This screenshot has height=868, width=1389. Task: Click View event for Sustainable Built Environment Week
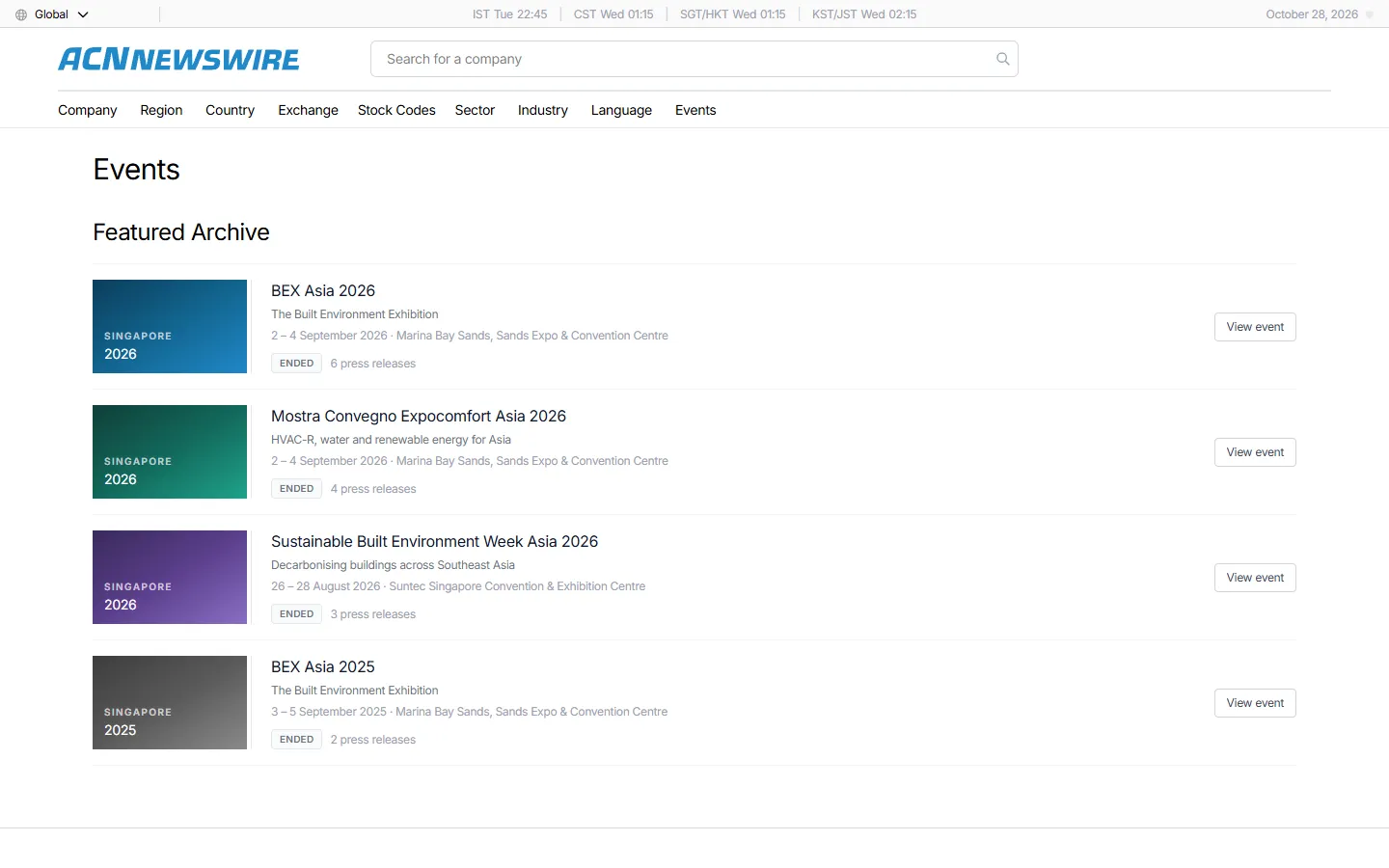point(1255,578)
